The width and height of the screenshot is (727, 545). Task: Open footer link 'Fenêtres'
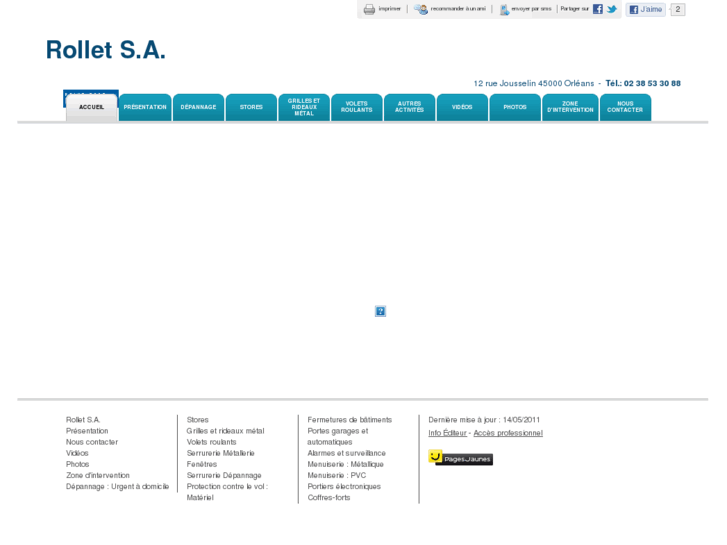[202, 464]
